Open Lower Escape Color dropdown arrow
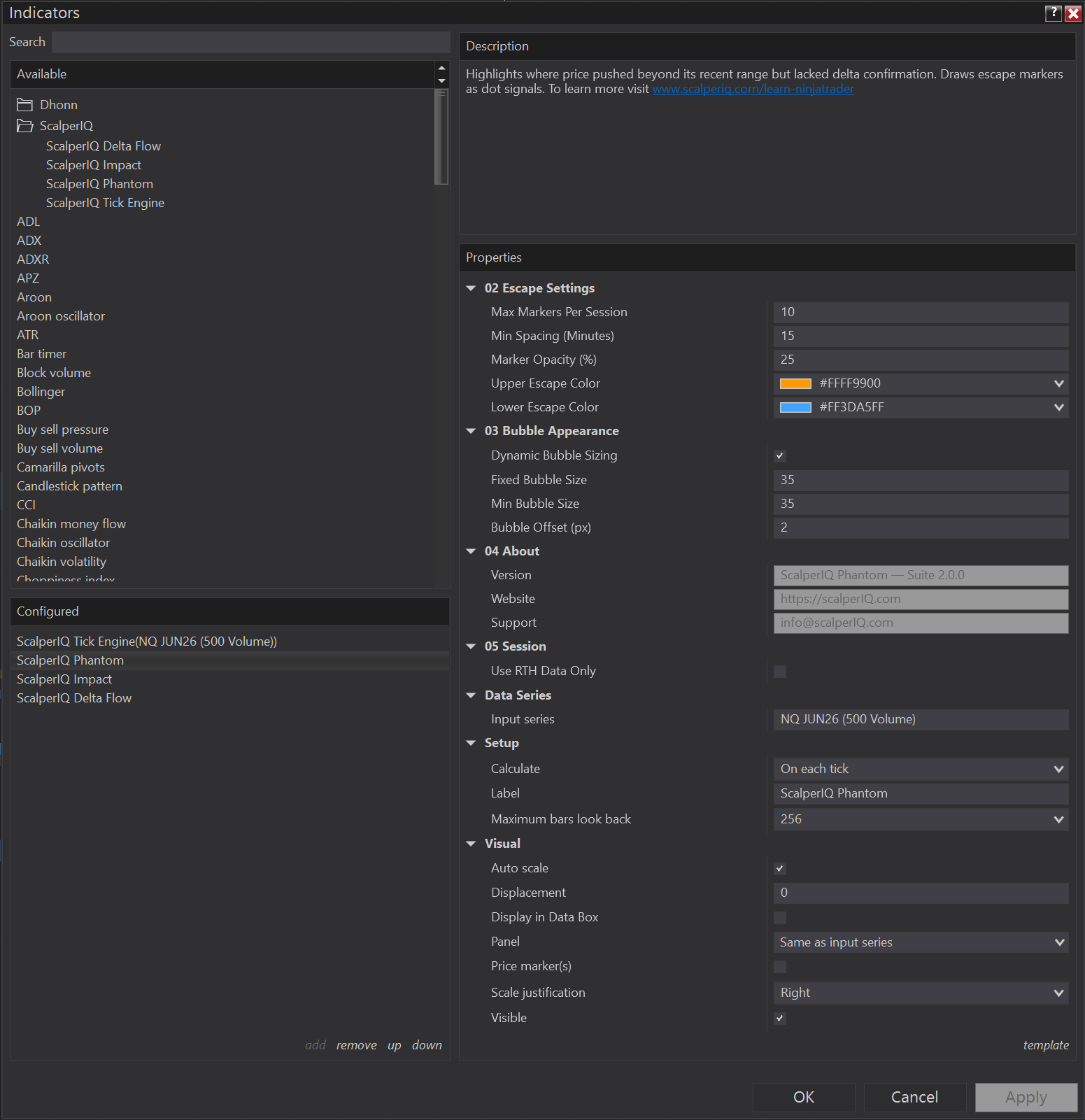Viewport: 1085px width, 1120px height. 1058,407
